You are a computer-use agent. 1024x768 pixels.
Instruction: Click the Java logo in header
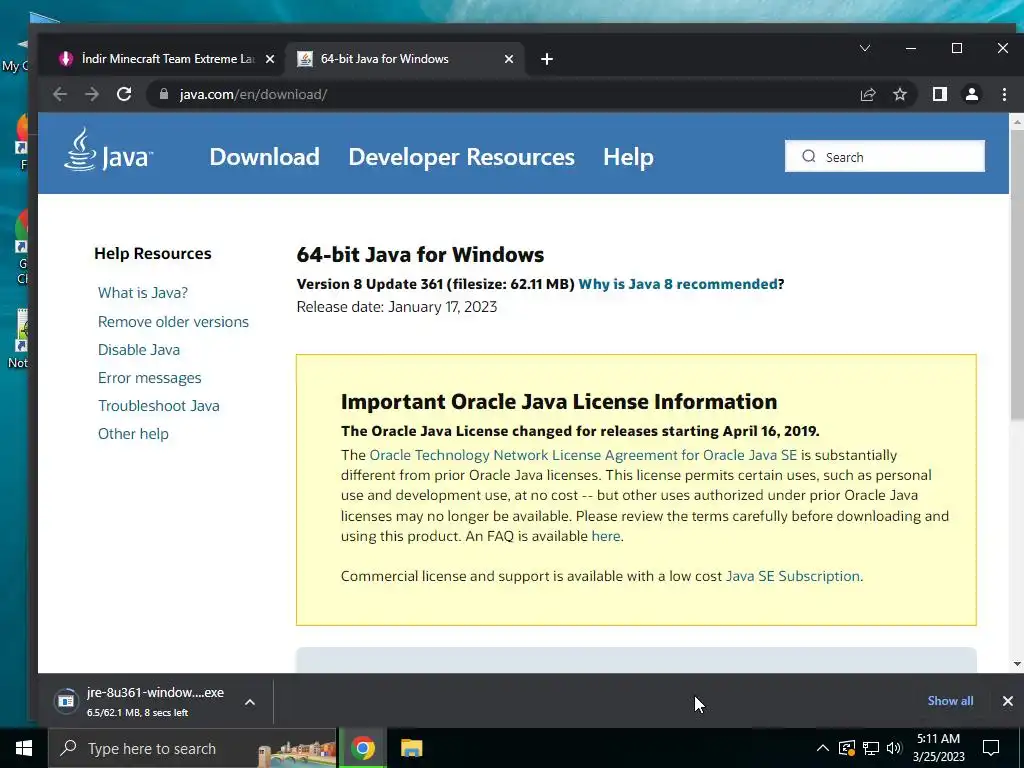click(x=108, y=150)
